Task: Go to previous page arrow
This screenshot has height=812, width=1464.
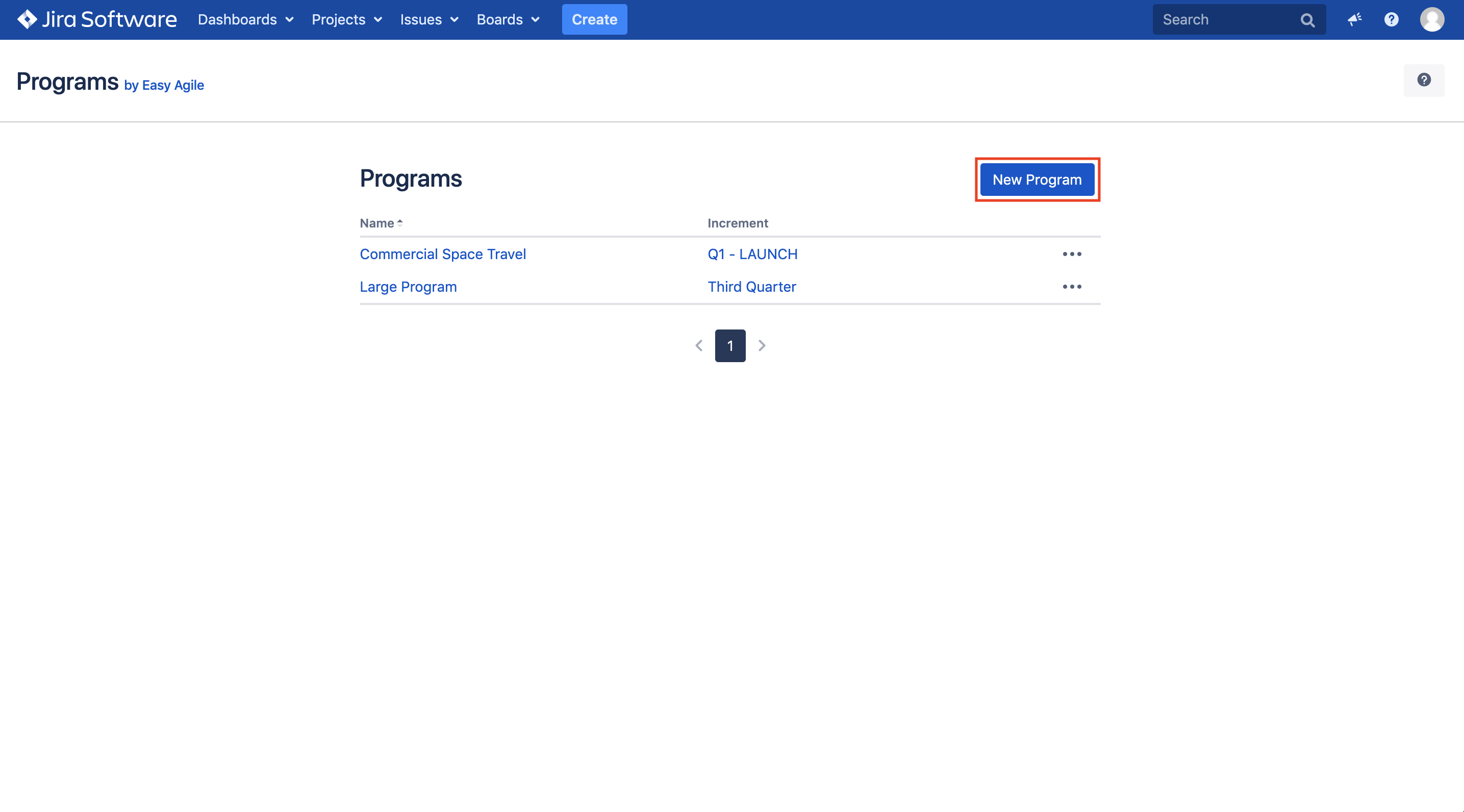Action: click(699, 345)
